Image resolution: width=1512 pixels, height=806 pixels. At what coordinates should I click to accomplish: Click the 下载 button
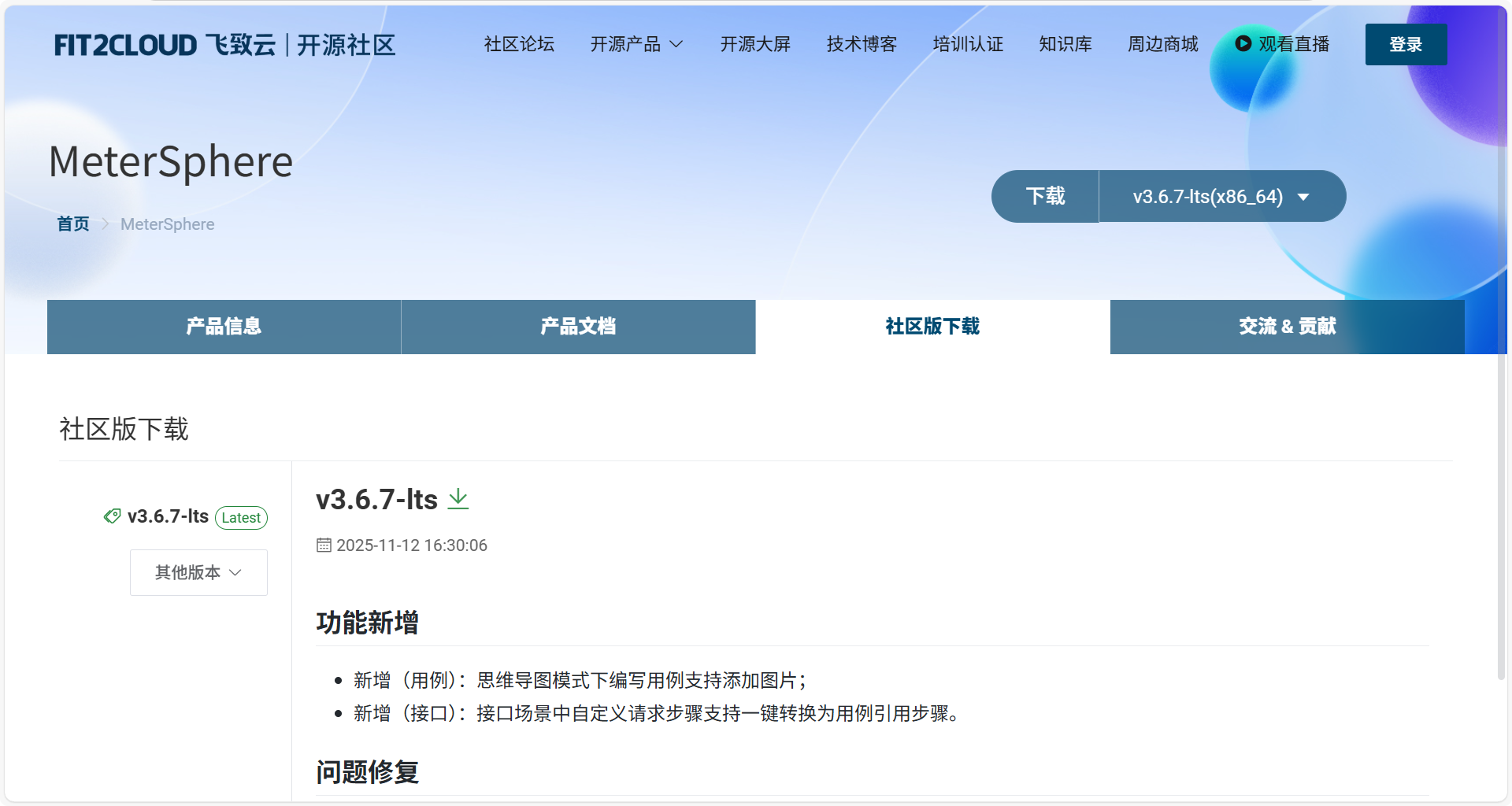pos(1045,196)
